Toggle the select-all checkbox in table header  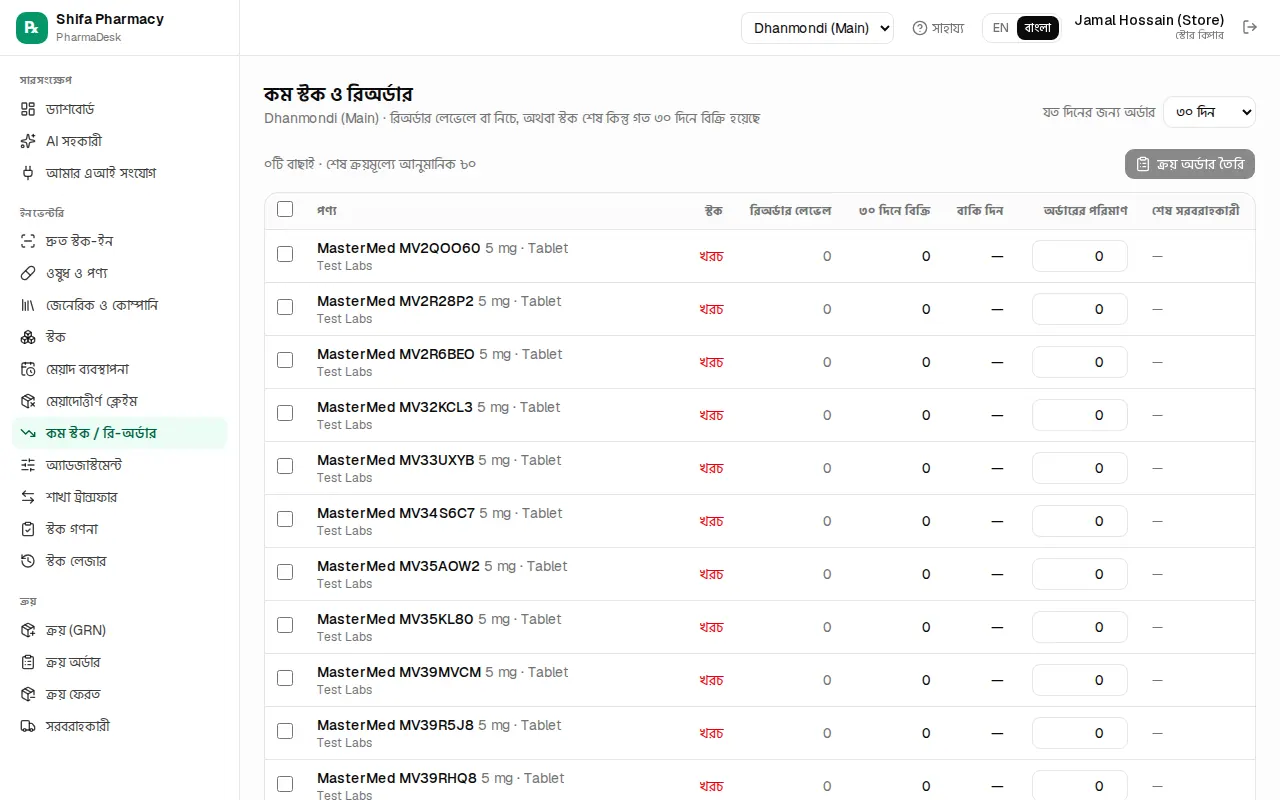coord(285,209)
